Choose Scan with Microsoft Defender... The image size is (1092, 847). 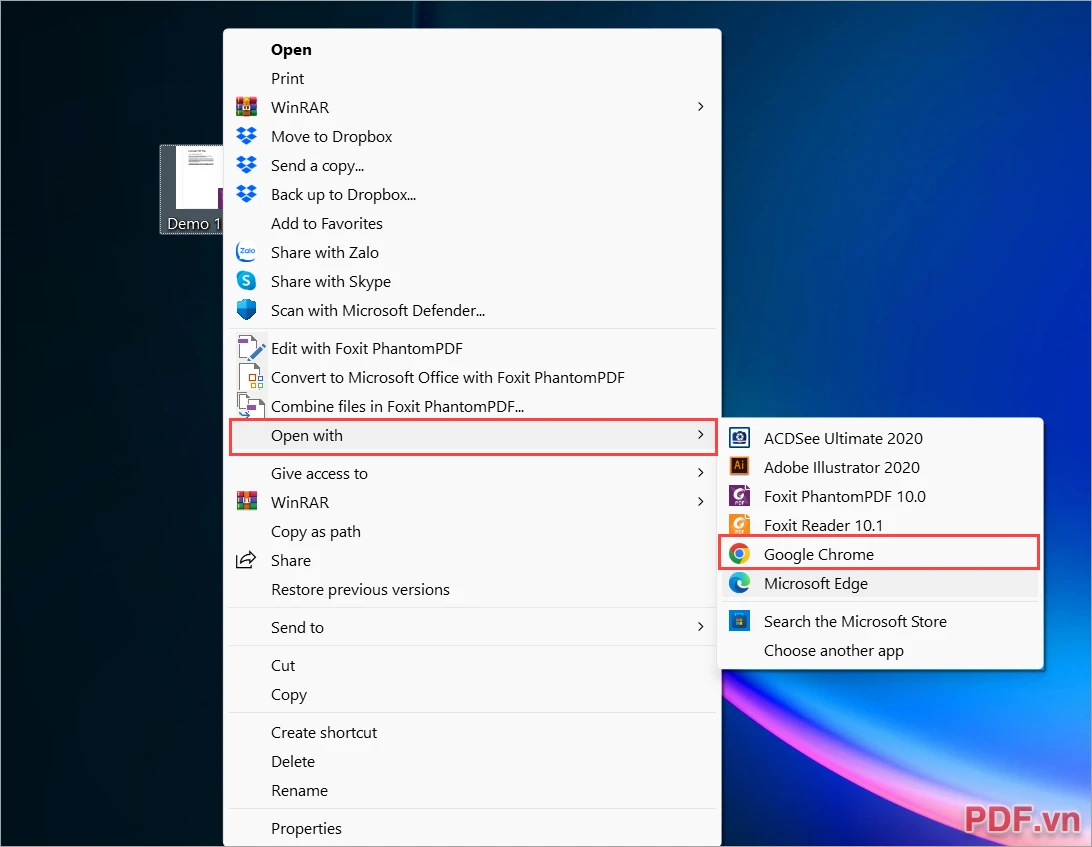pos(472,311)
